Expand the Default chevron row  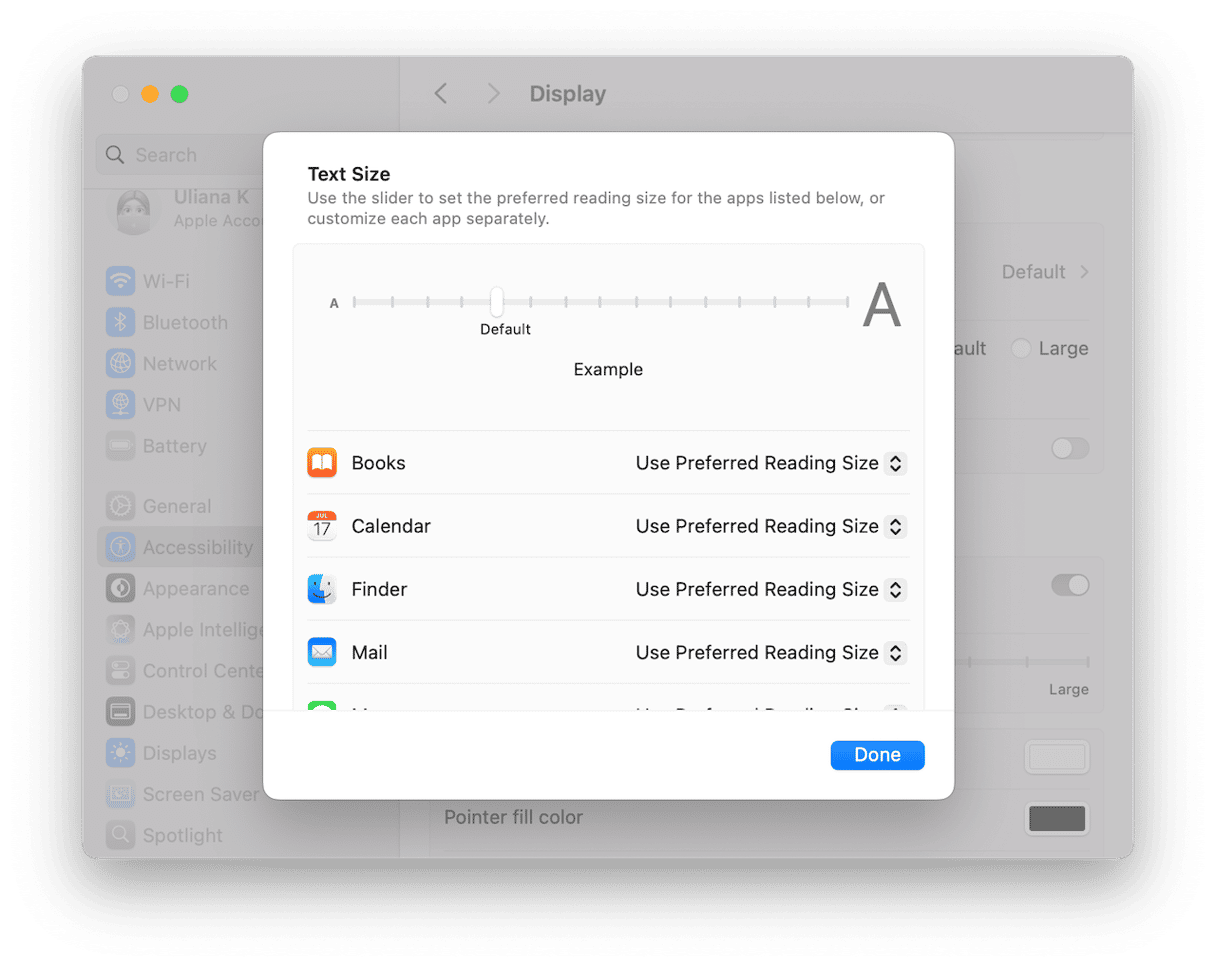tap(1084, 272)
